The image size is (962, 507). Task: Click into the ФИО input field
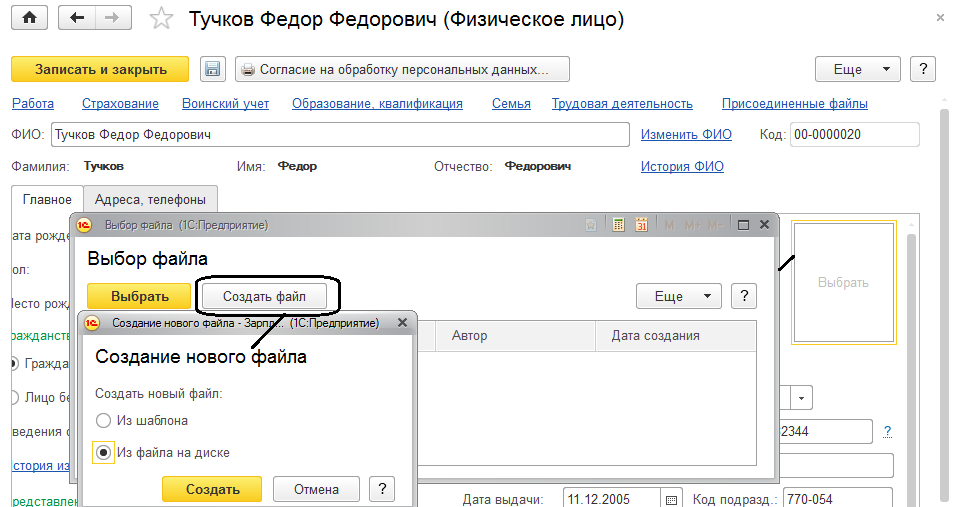[x=341, y=134]
